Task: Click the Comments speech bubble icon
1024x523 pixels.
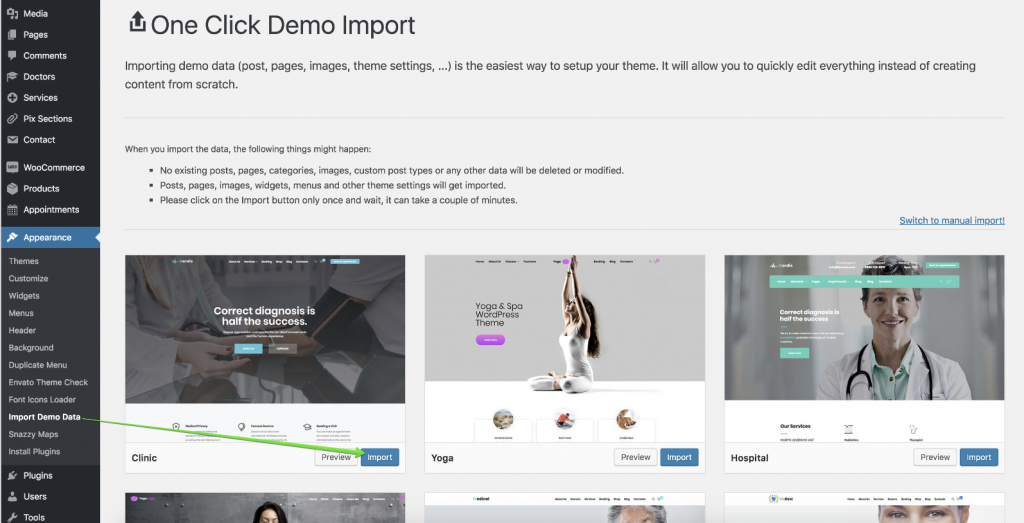Action: point(12,55)
